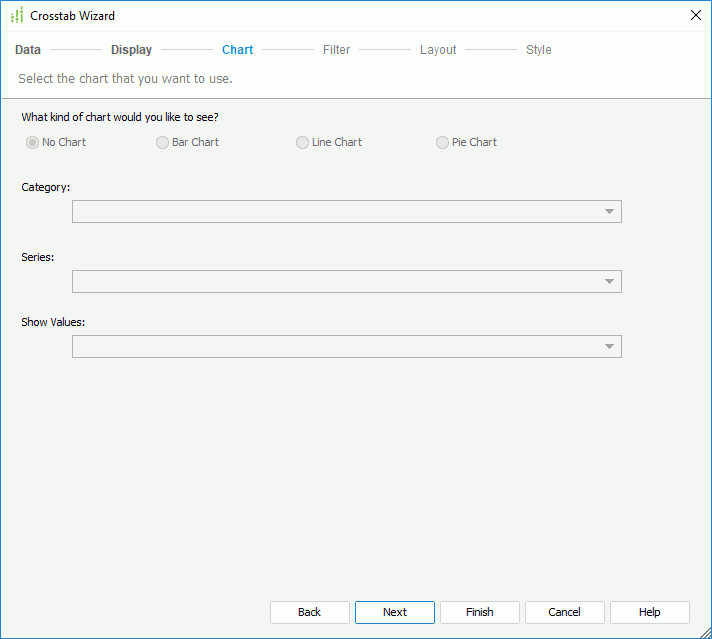Open the Category dropdown list
Image resolution: width=712 pixels, height=639 pixels.
pyautogui.click(x=346, y=212)
